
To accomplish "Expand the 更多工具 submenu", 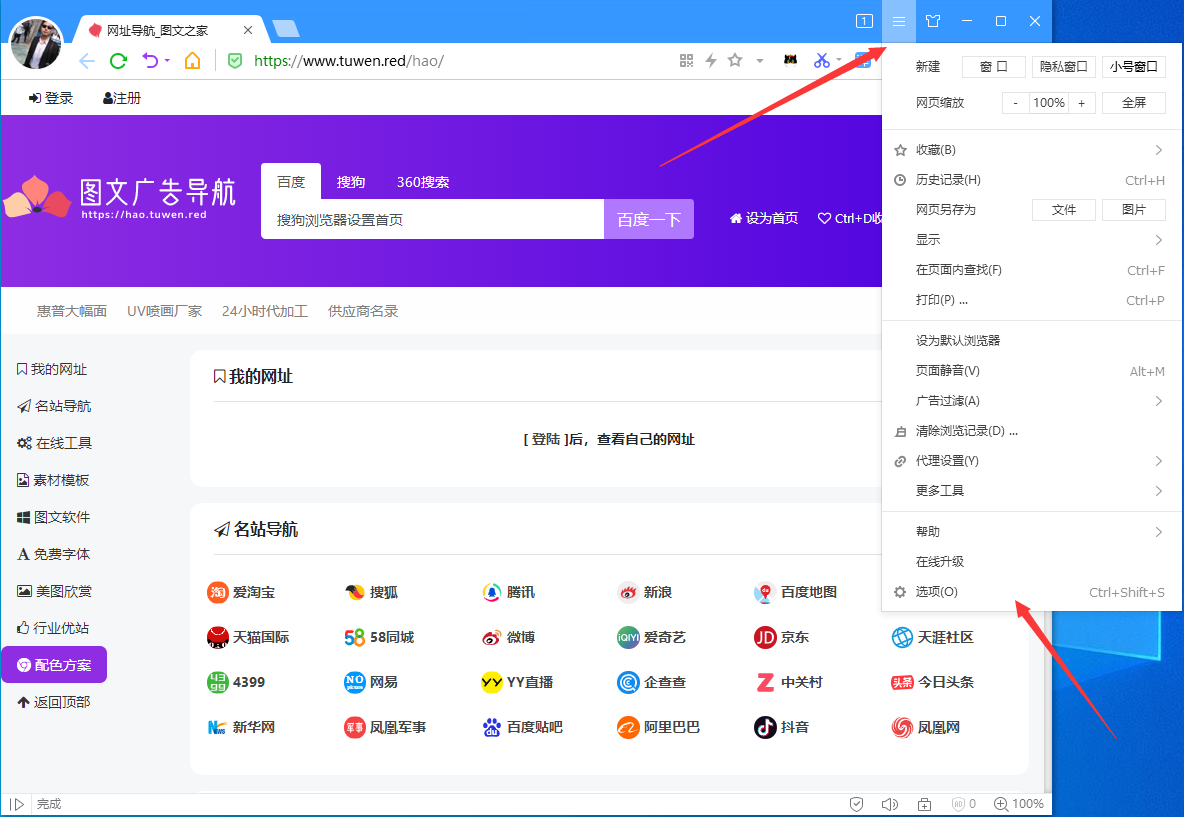I will pos(1031,491).
